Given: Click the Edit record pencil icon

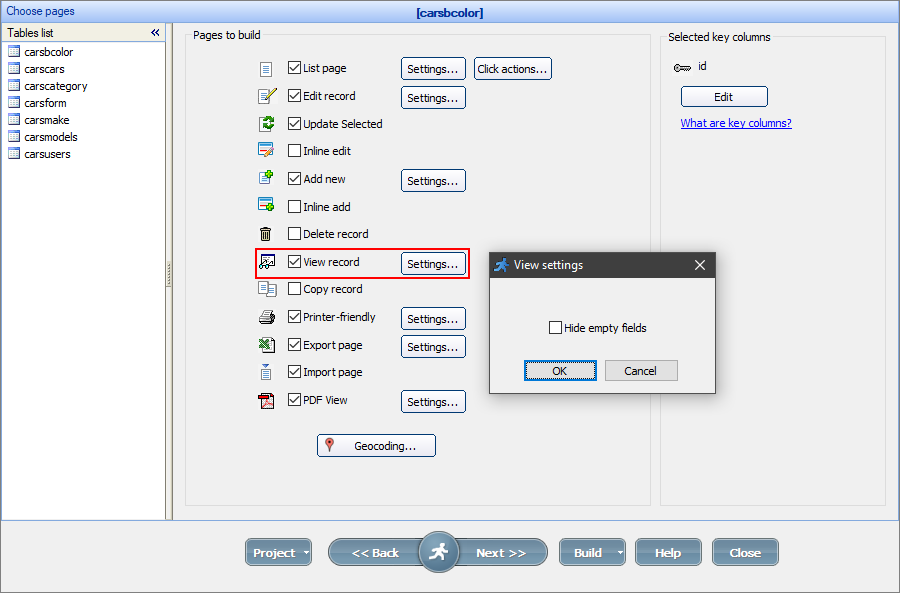Looking at the screenshot, I should click(x=264, y=95).
